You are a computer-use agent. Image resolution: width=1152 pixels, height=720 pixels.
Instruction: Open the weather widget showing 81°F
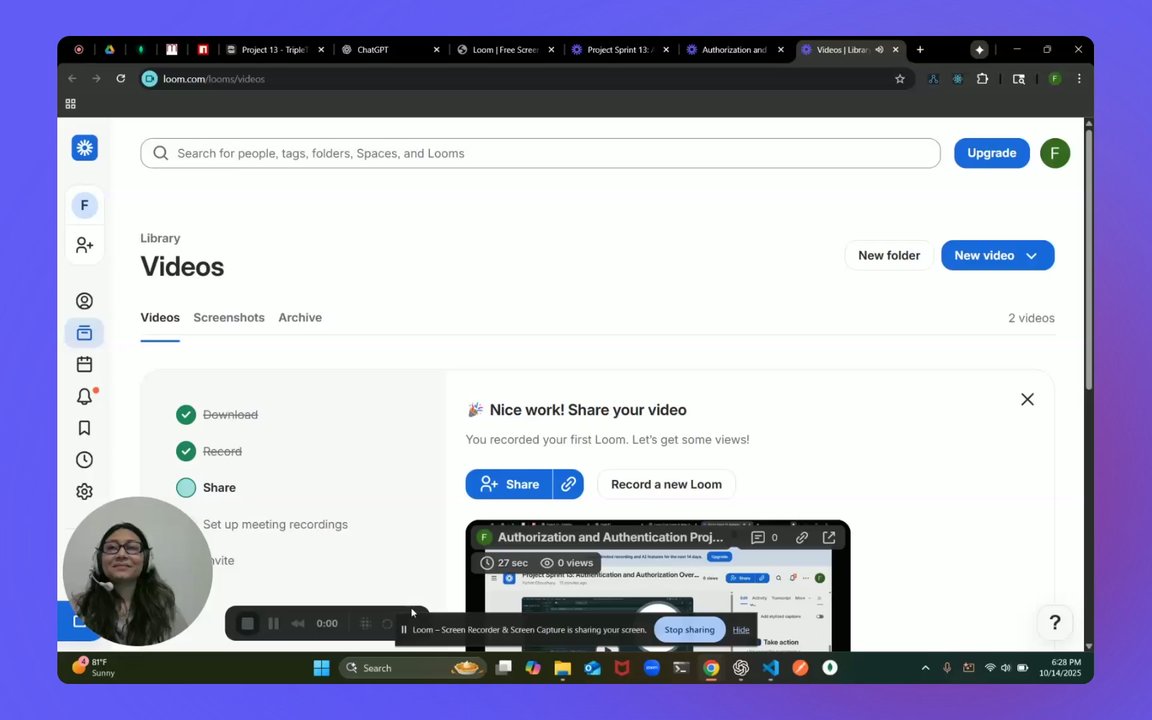pos(93,667)
